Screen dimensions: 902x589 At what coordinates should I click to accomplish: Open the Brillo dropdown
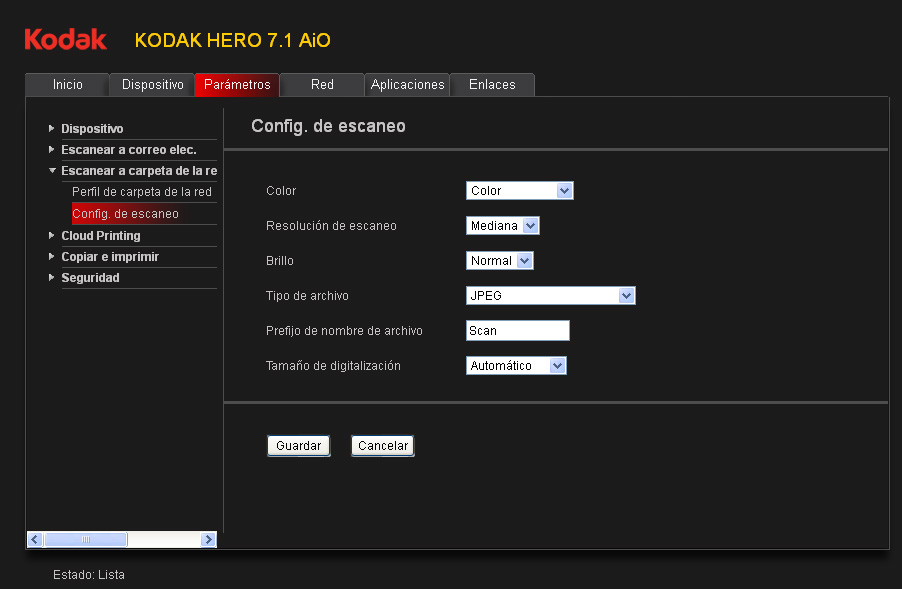point(499,261)
